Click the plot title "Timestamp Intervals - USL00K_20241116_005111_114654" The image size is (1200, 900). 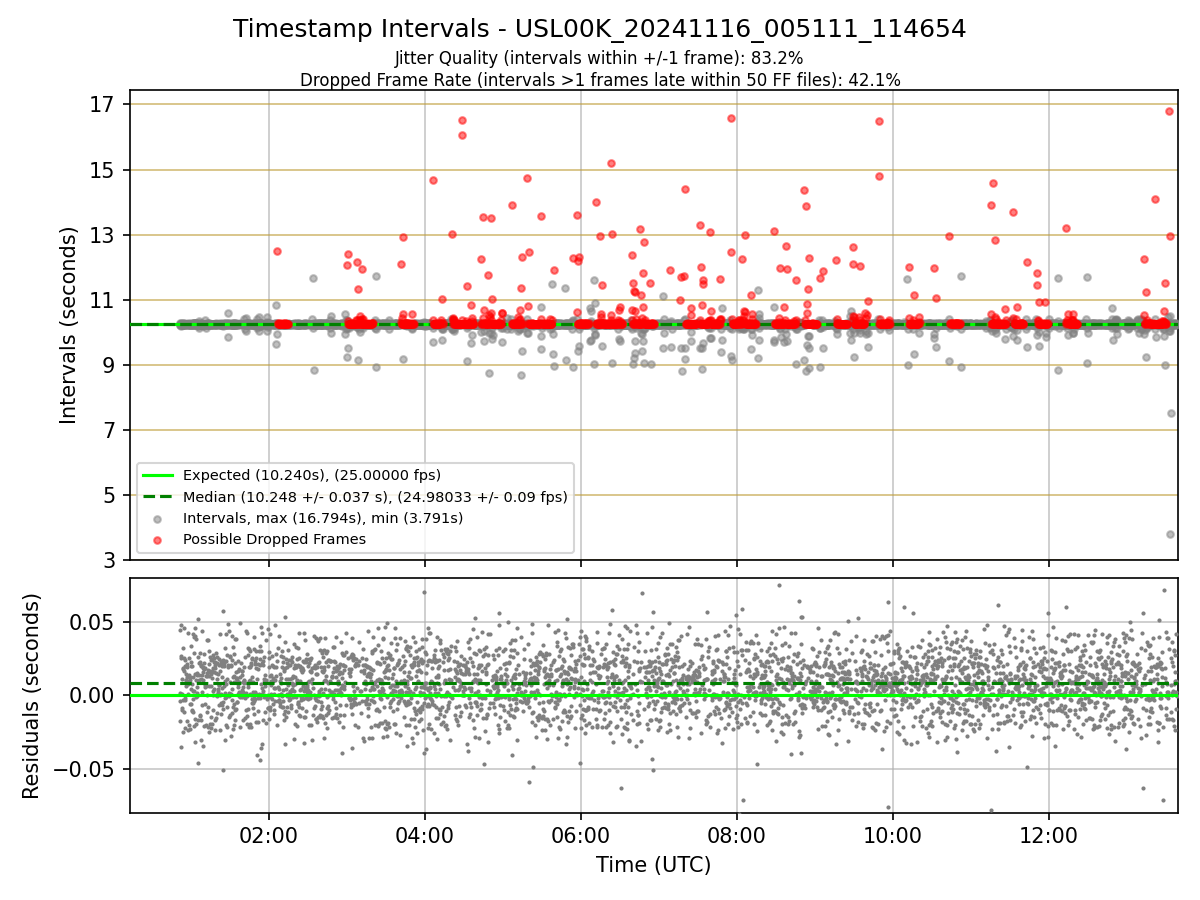(x=599, y=29)
